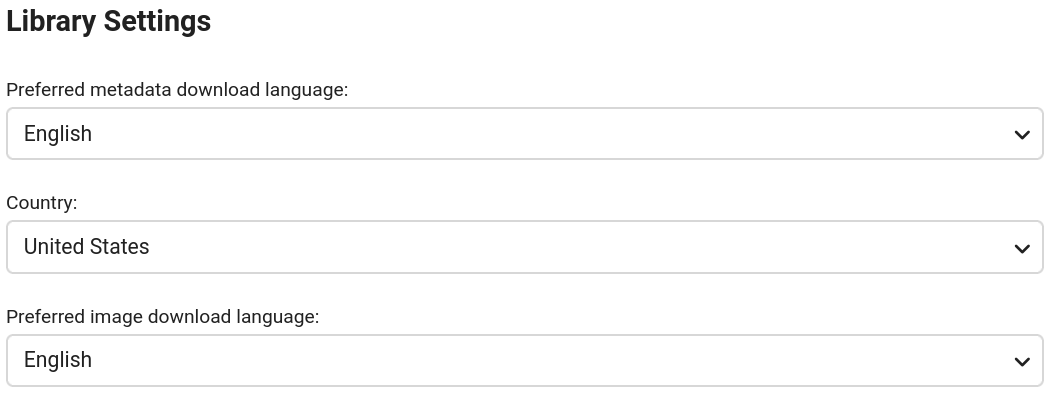Expand the country list showing United States
Image resolution: width=1052 pixels, height=401 pixels.
pyautogui.click(x=524, y=247)
